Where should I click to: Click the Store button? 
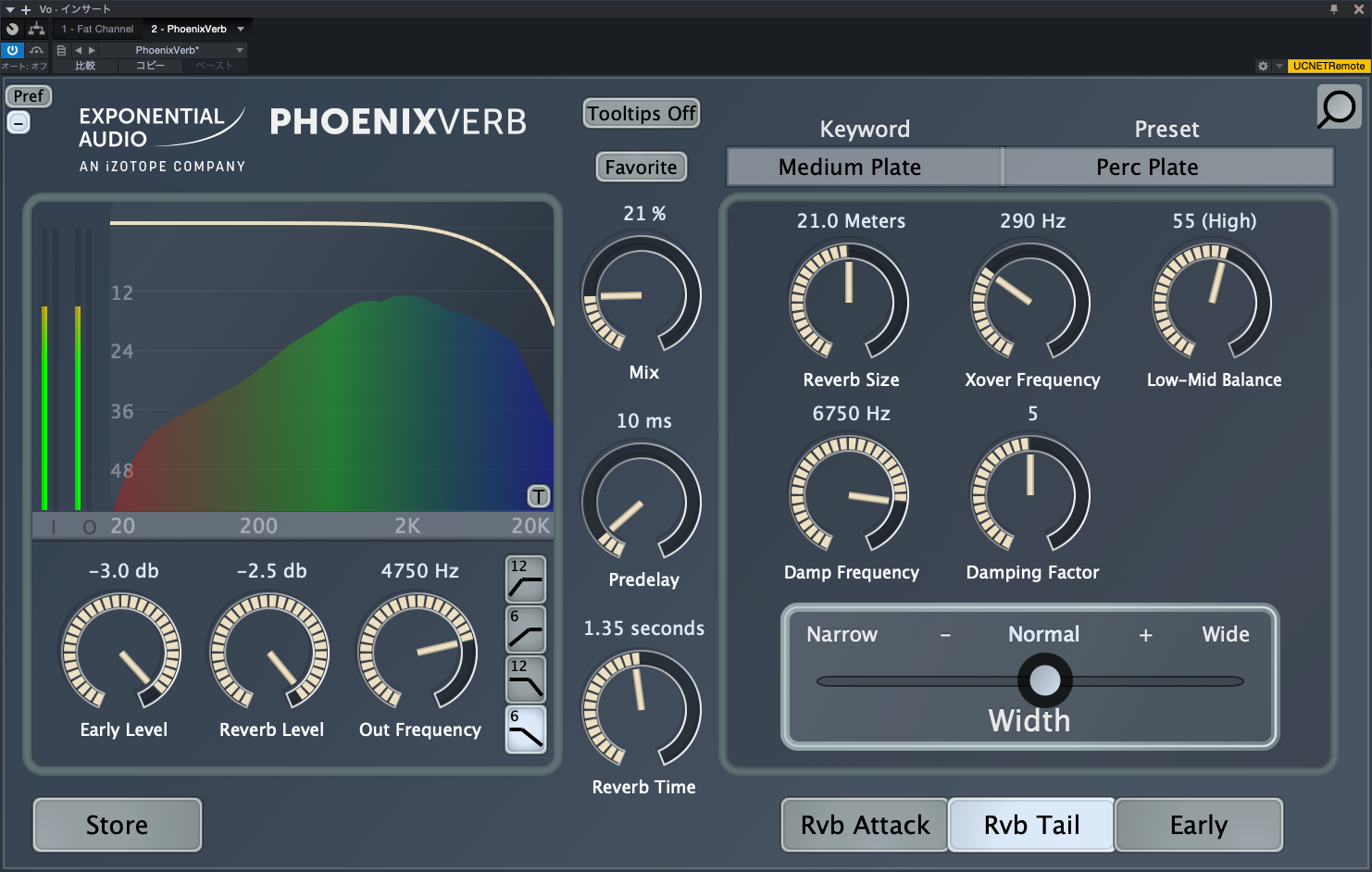118,825
